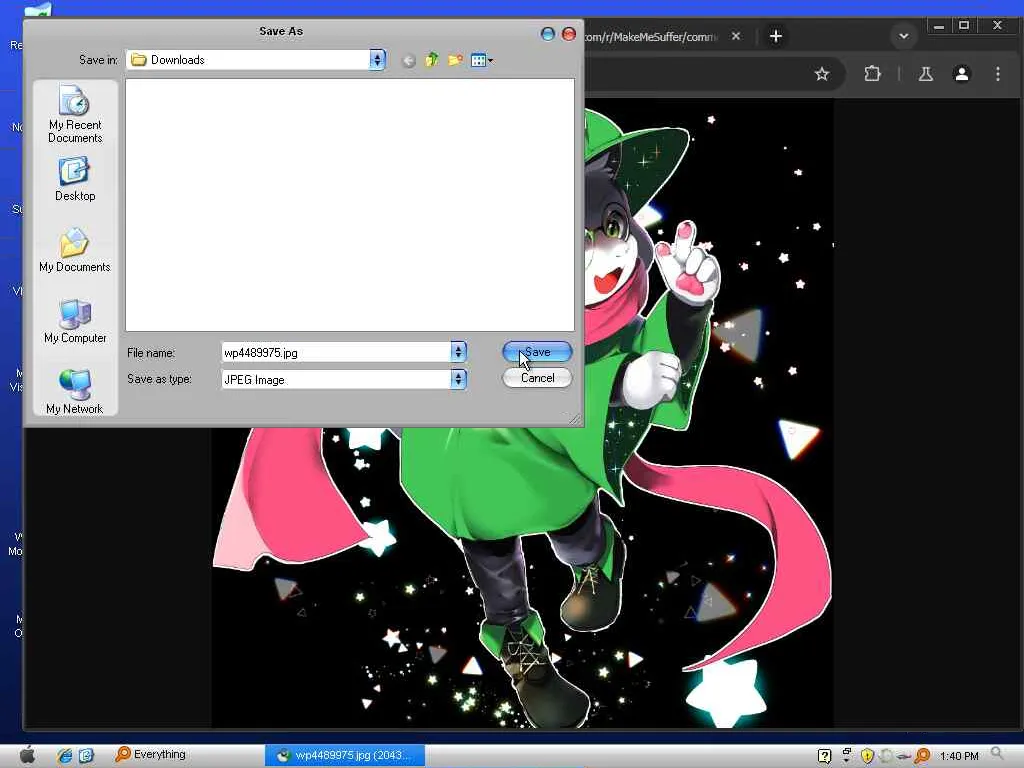Open My Documents in dialog sidebar

[74, 250]
